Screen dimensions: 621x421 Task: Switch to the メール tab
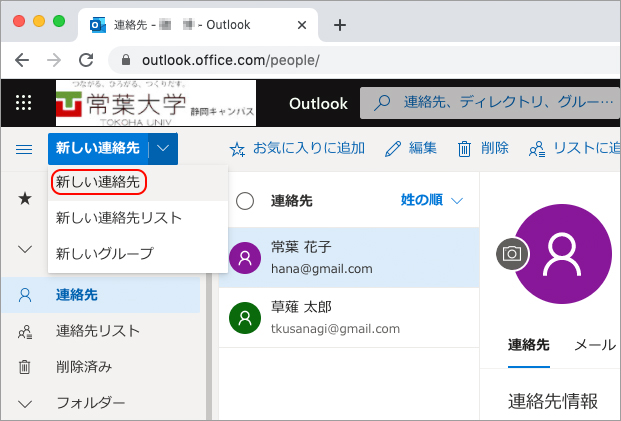point(594,345)
